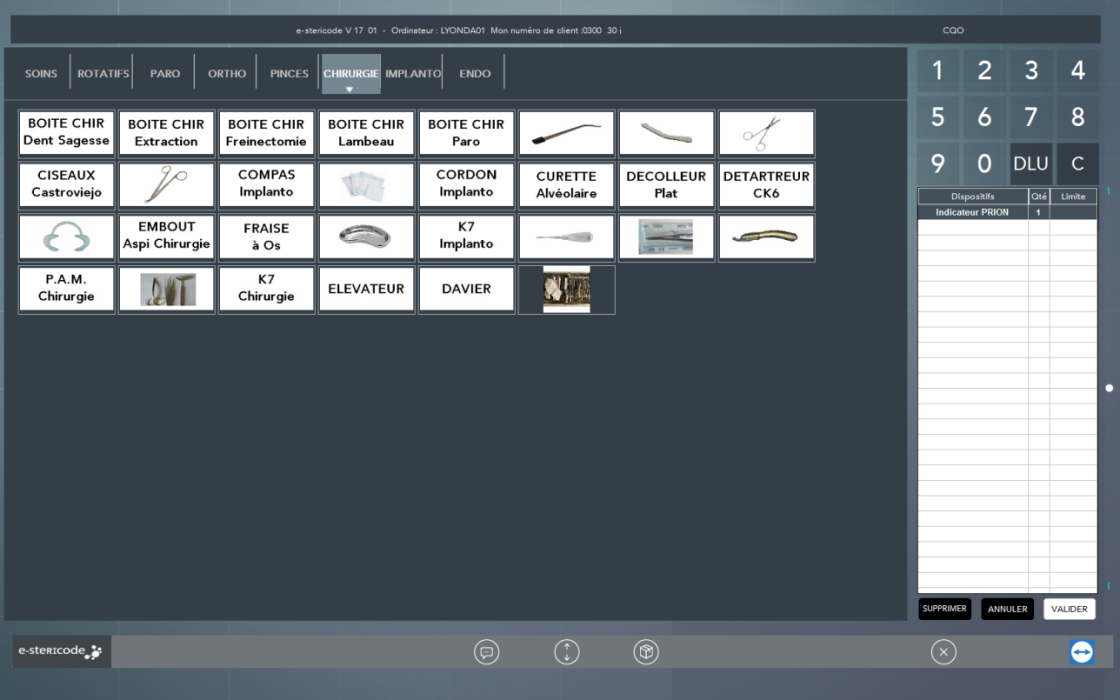Select the packaged forceps in pouch tile
The height and width of the screenshot is (700, 1120).
pos(666,236)
